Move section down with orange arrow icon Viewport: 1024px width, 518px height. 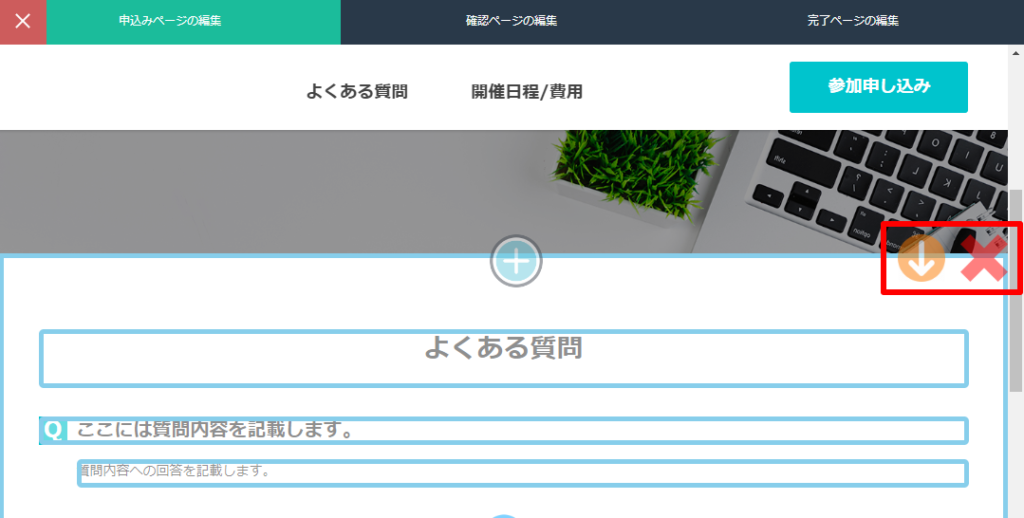[x=921, y=258]
